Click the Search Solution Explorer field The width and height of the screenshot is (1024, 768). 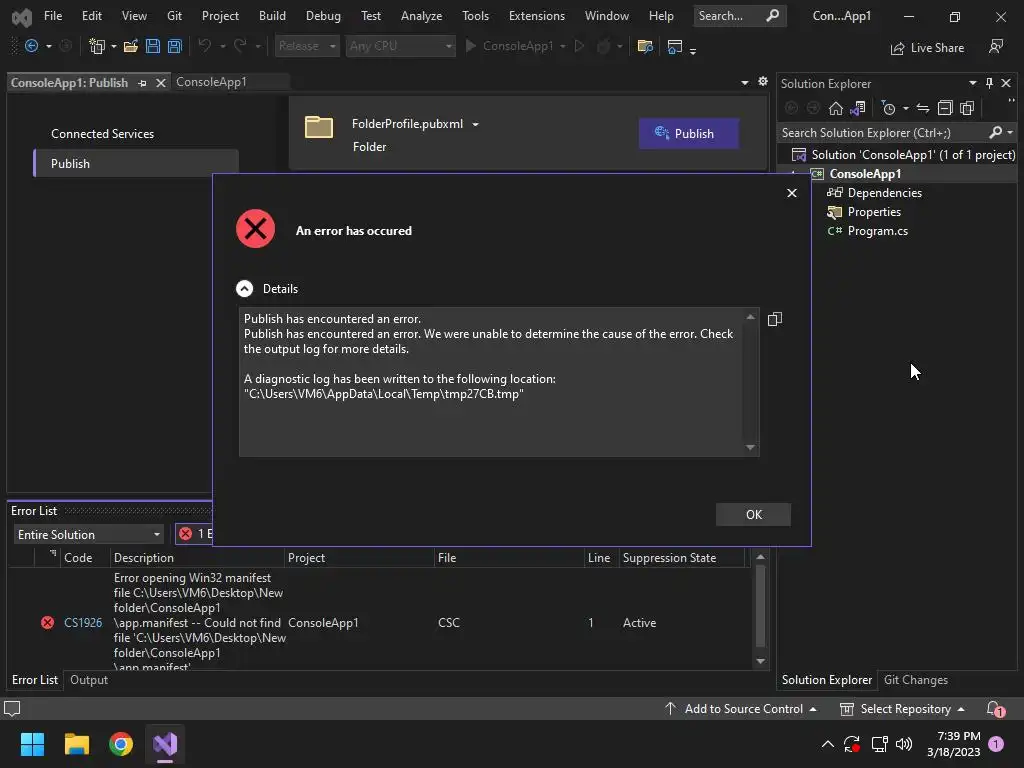(x=883, y=133)
